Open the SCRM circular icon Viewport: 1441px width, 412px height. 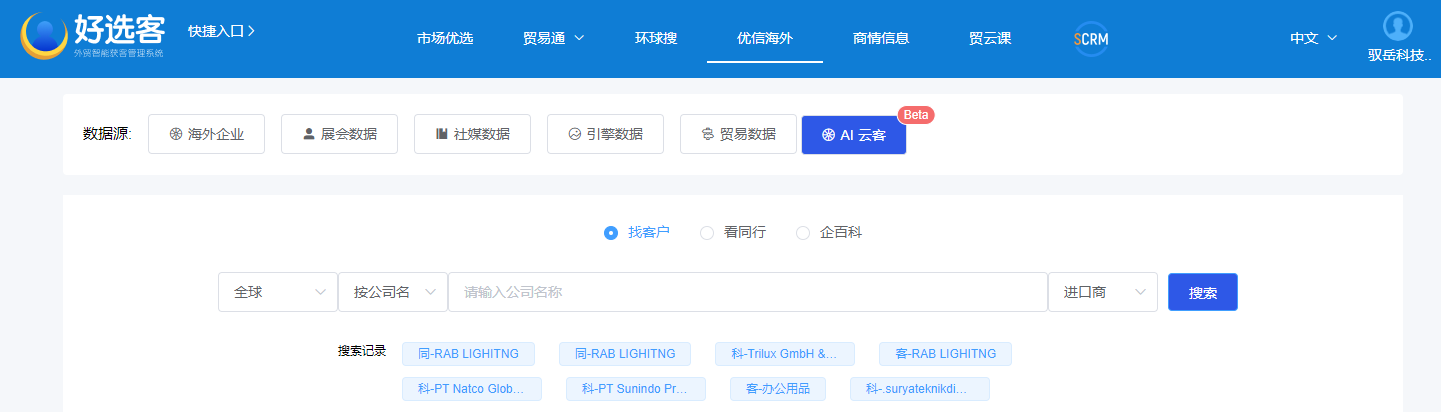coord(1091,39)
